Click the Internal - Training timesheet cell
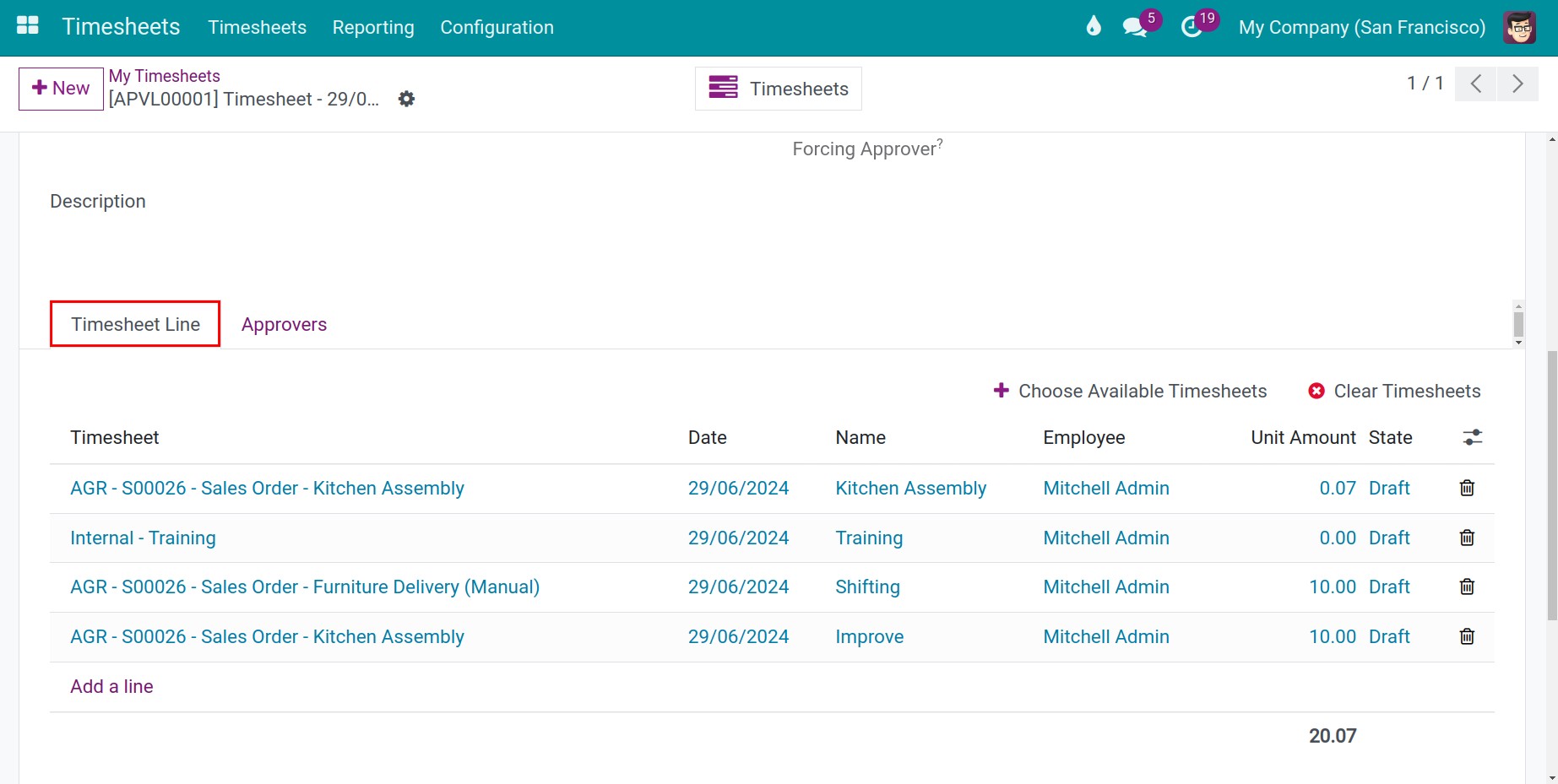The image size is (1558, 784). 143,538
